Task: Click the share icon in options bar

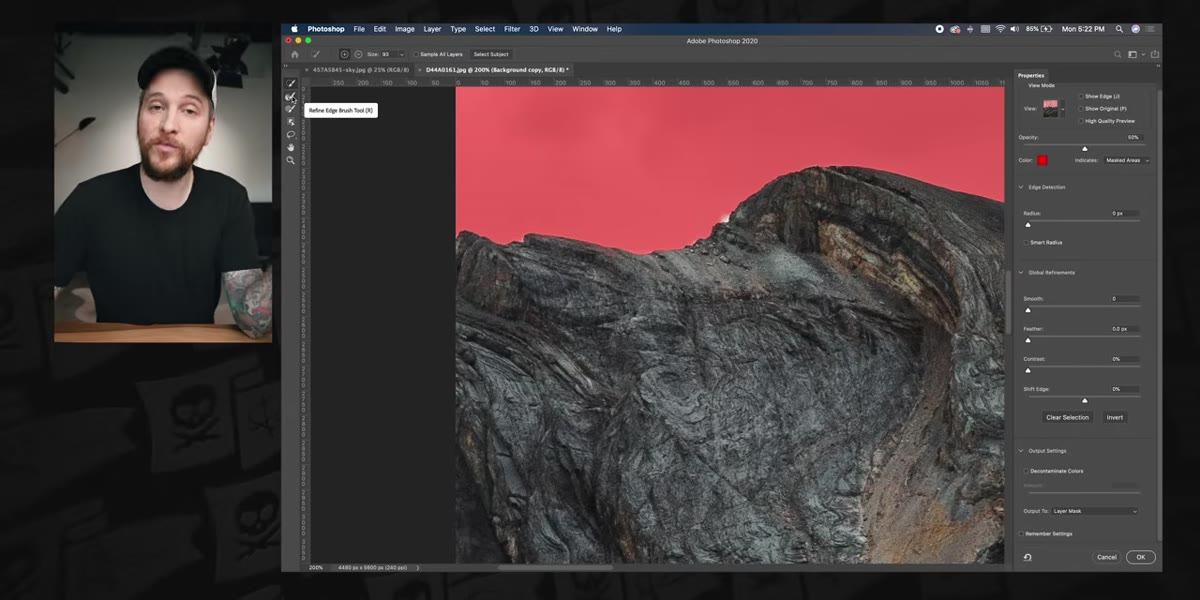Action: pyautogui.click(x=1155, y=54)
